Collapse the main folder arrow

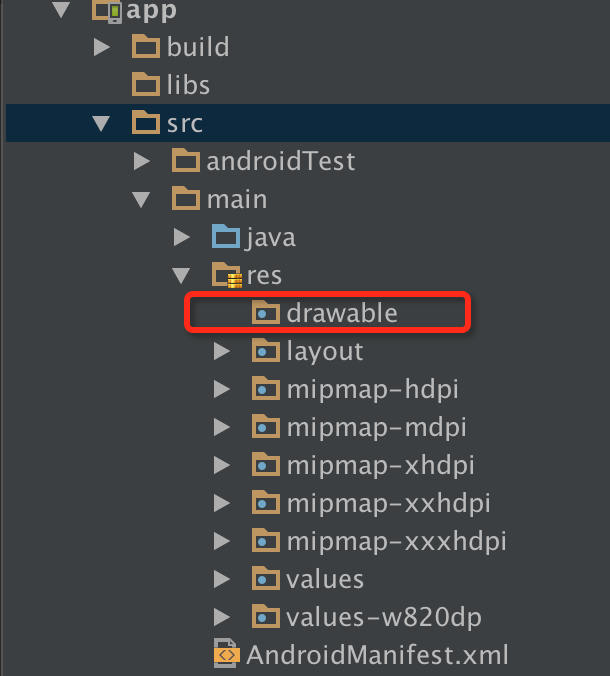(x=141, y=200)
